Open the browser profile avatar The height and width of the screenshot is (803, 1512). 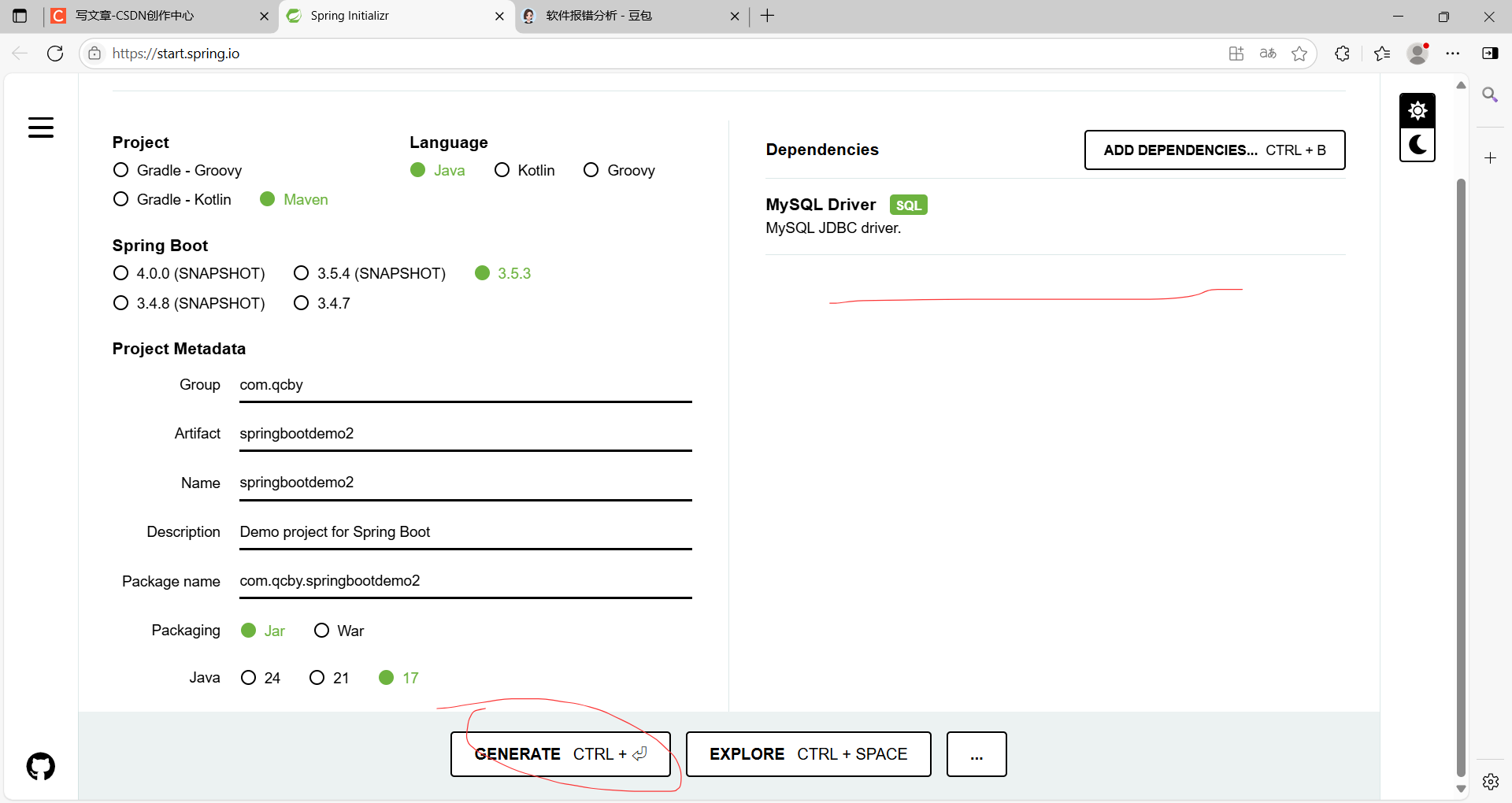pyautogui.click(x=1418, y=54)
